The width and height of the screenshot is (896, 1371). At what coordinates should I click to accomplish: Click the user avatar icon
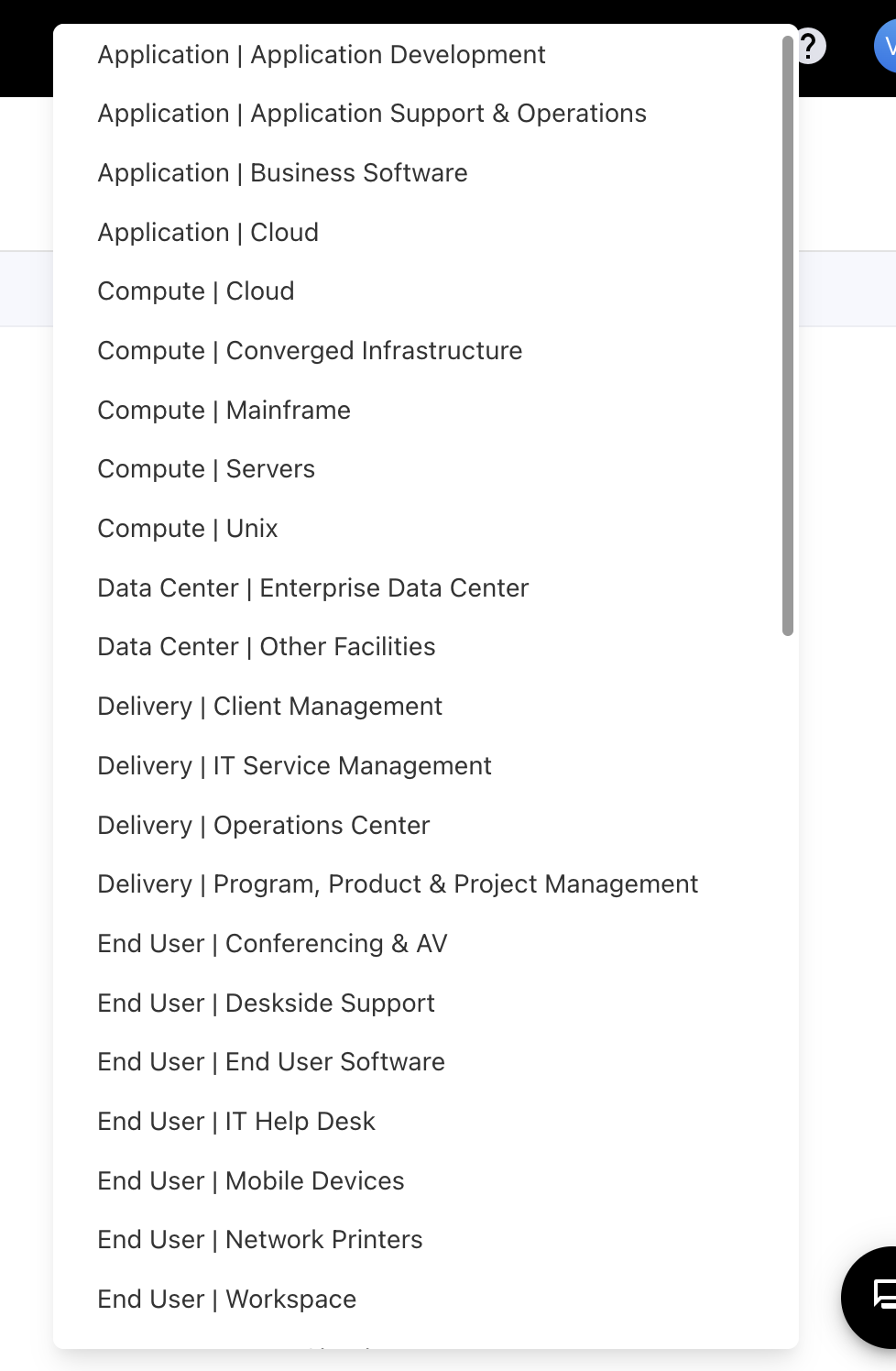887,46
